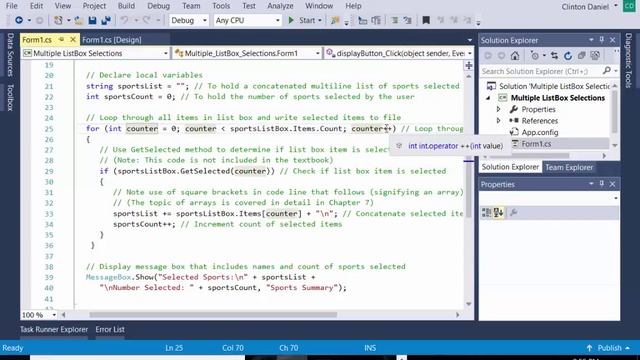Image resolution: width=640 pixels, height=360 pixels.
Task: Click Sync with Active Document icon
Action: click(554, 56)
